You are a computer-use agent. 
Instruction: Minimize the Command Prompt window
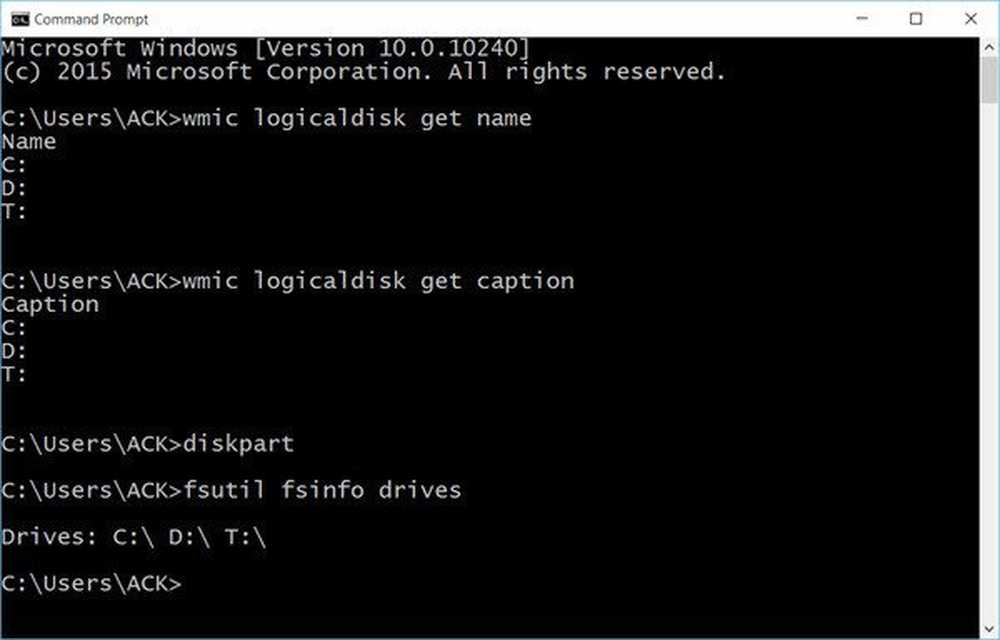862,18
